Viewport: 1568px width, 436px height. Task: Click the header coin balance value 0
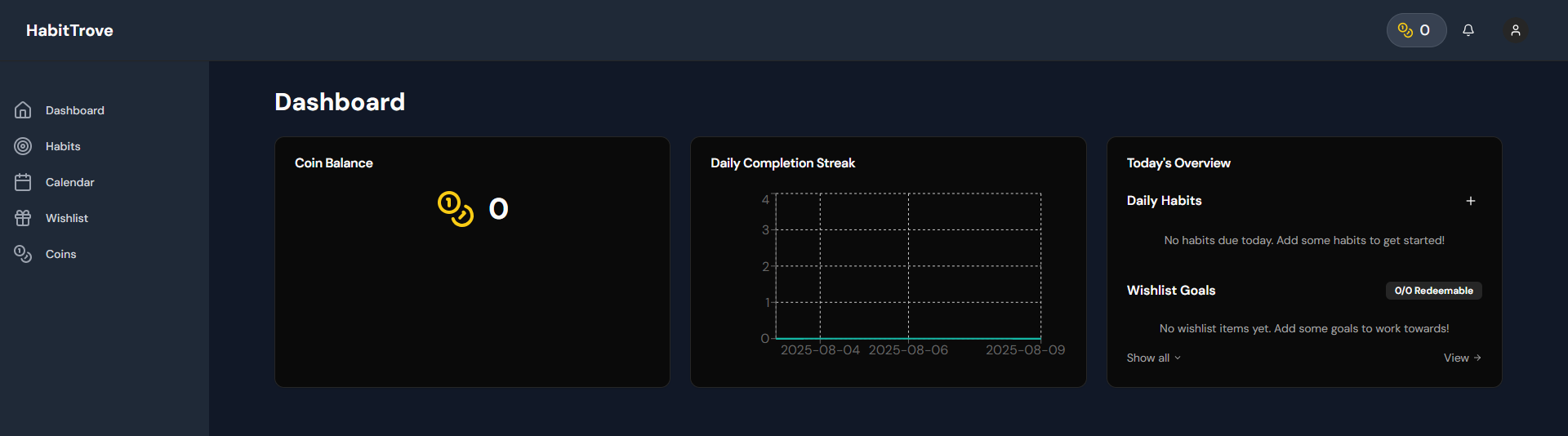pos(1425,30)
